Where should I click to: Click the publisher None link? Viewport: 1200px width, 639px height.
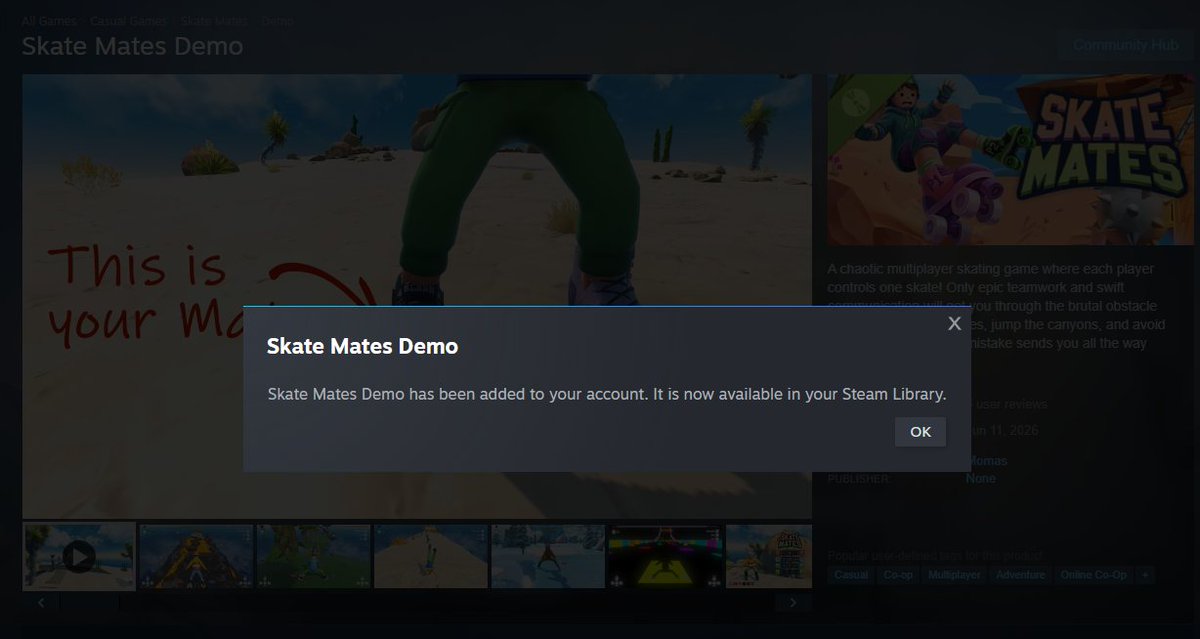pyautogui.click(x=981, y=479)
